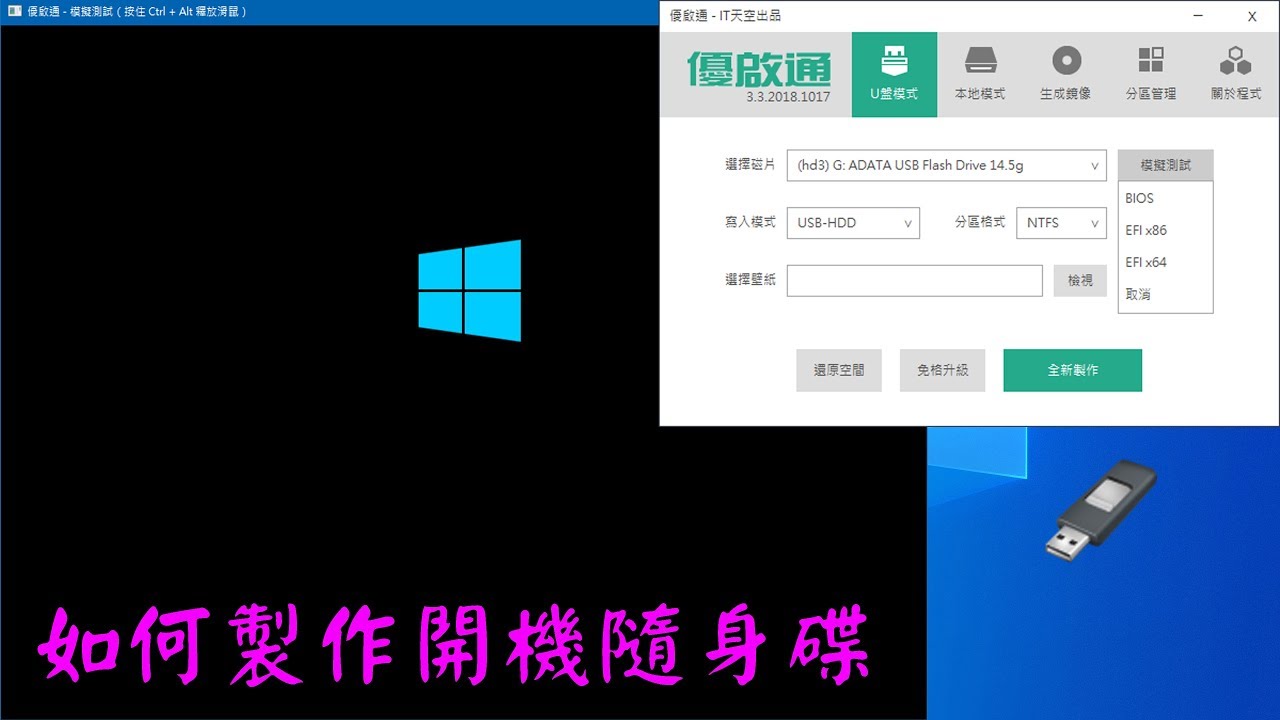Choose EFI x86 from simulation menu
This screenshot has width=1280, height=720.
(1166, 230)
